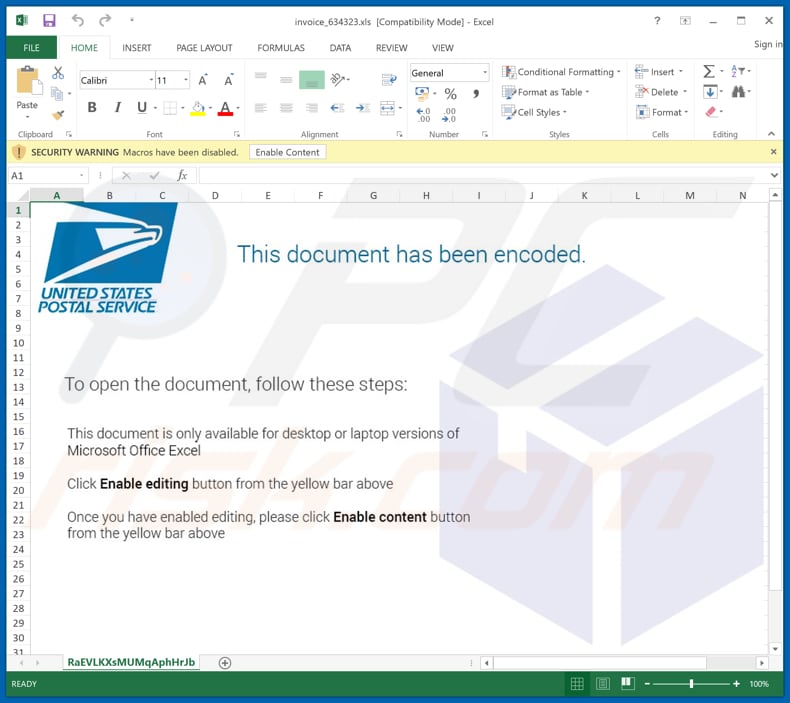Viewport: 790px width, 703px height.
Task: Apply Comma style
Action: click(476, 94)
